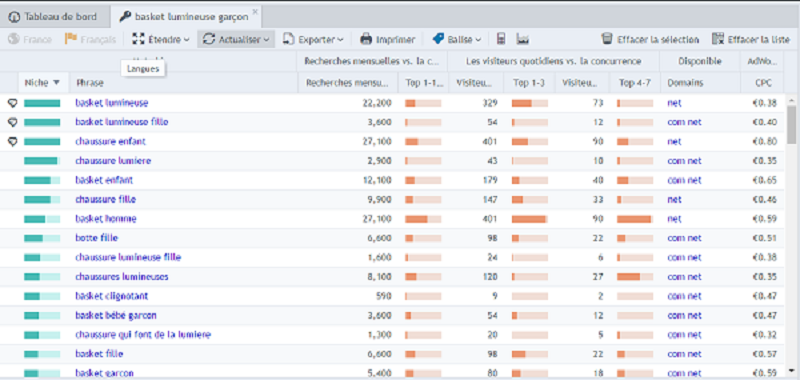Expand the Exporter dropdown
The width and height of the screenshot is (800, 380).
(x=313, y=39)
